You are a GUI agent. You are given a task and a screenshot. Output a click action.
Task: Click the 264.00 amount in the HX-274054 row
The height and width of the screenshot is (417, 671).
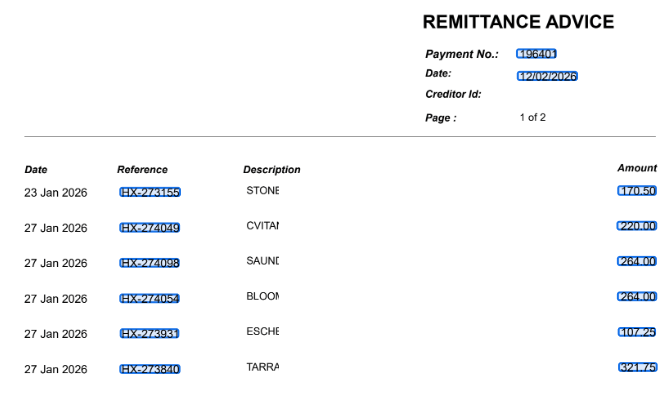point(637,297)
